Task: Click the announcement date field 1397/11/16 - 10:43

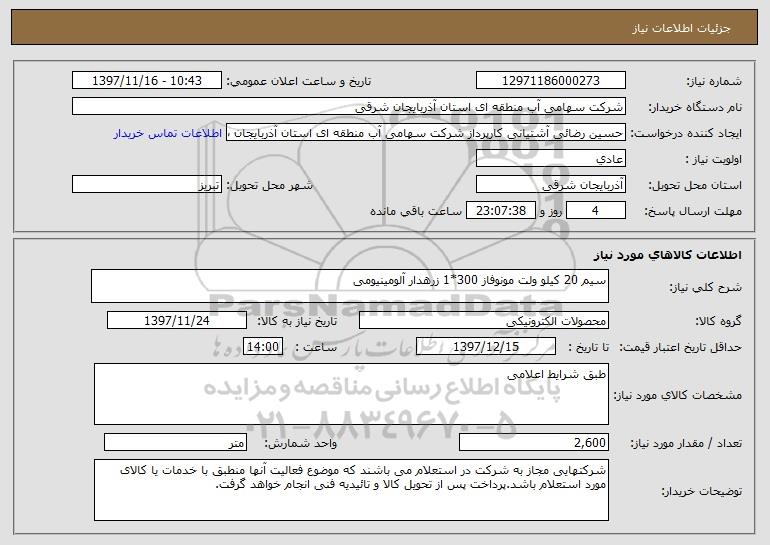Action: point(147,80)
